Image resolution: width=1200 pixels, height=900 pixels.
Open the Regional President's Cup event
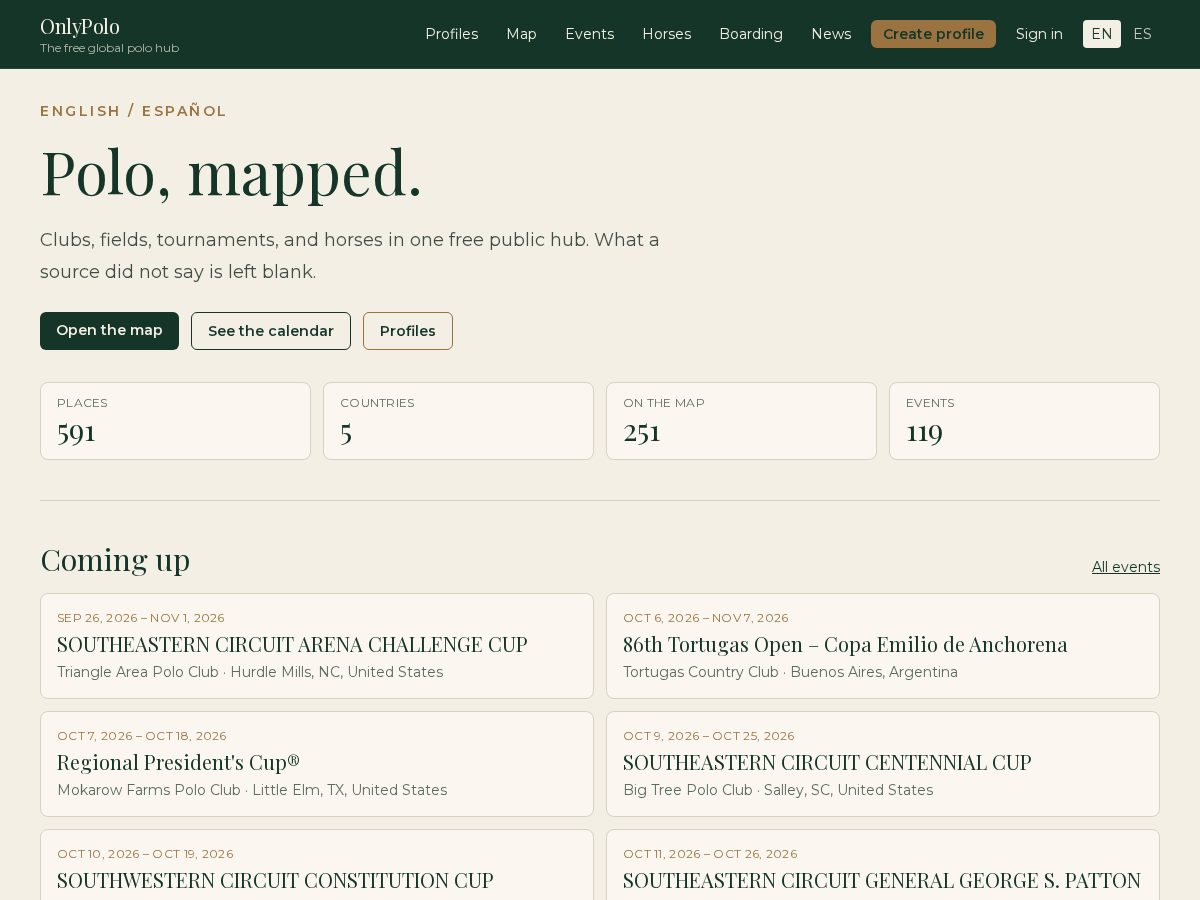pyautogui.click(x=317, y=764)
